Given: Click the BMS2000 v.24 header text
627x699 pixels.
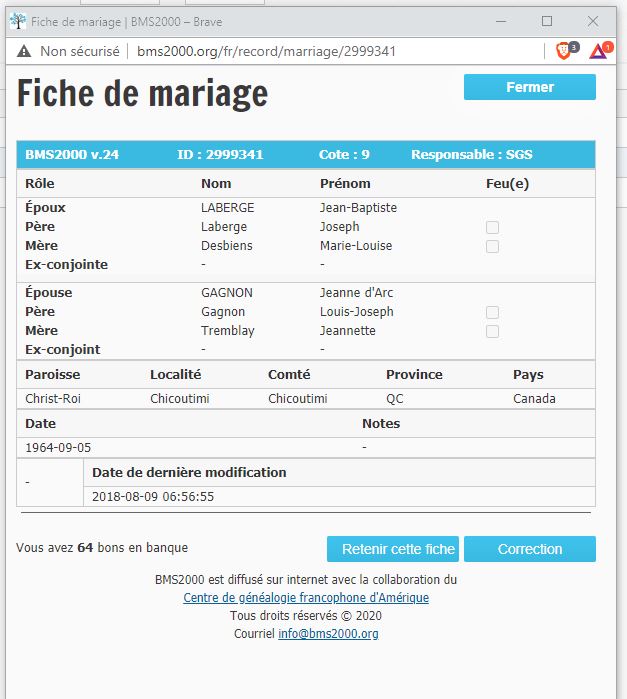Looking at the screenshot, I should (72, 155).
